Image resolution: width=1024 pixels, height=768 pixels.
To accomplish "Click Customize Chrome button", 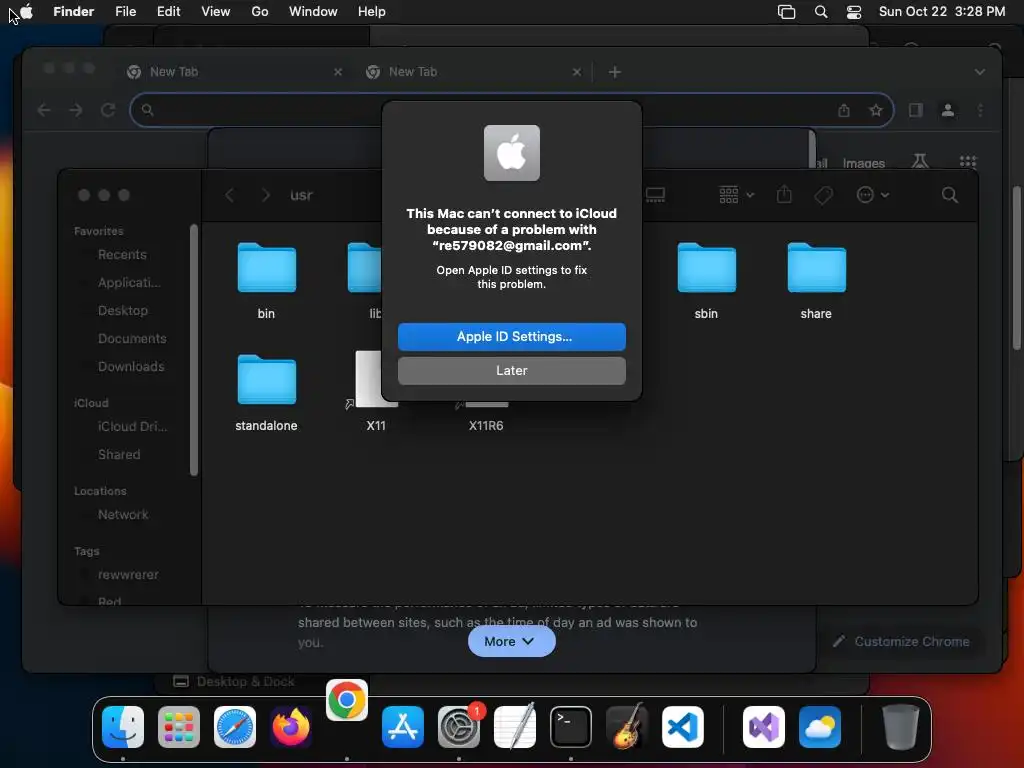I will 902,641.
